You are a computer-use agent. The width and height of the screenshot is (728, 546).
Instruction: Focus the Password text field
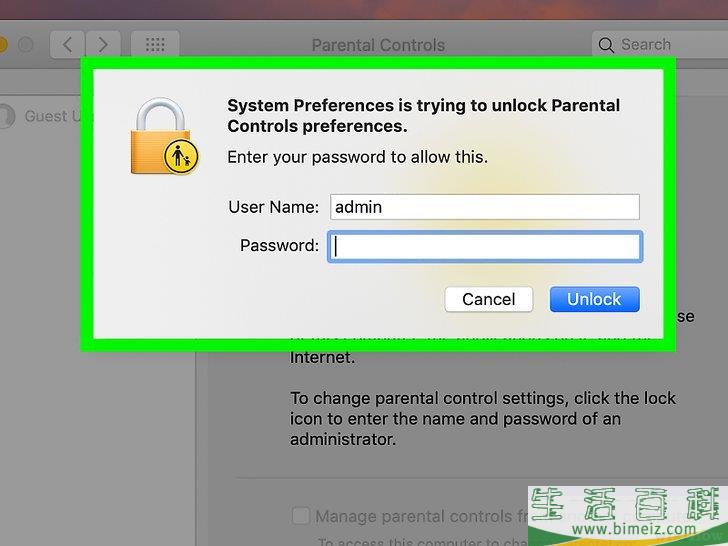coord(485,246)
